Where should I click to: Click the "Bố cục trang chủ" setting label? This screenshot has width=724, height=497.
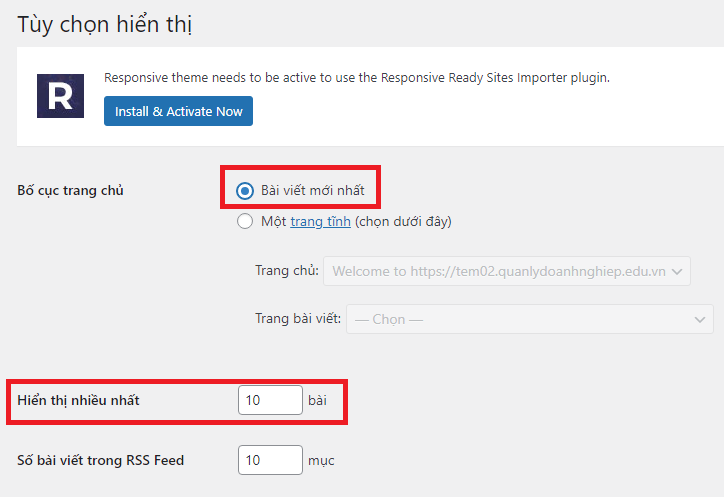[x=71, y=190]
